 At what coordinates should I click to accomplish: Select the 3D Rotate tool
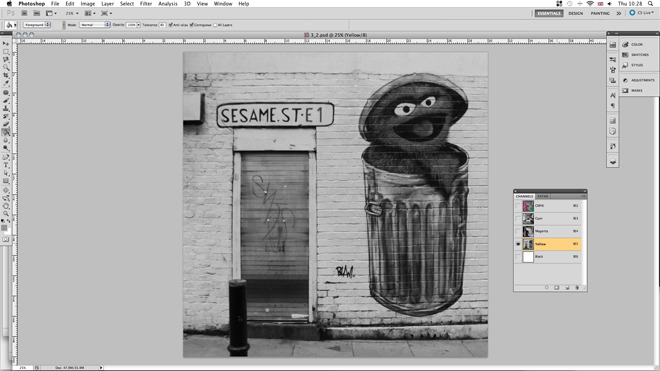pyautogui.click(x=6, y=190)
